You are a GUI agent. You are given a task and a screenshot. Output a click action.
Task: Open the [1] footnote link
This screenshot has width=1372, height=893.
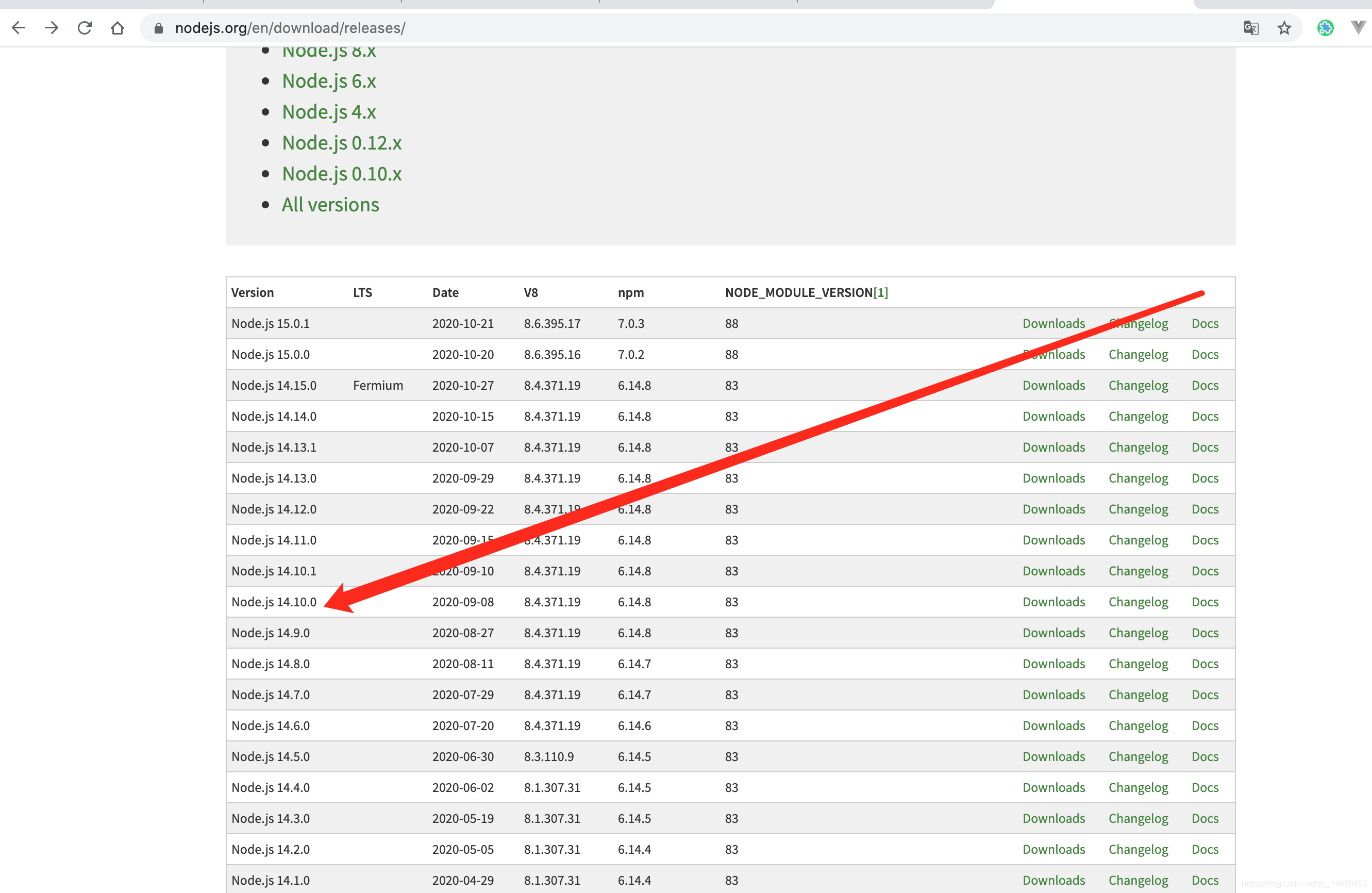pos(880,293)
